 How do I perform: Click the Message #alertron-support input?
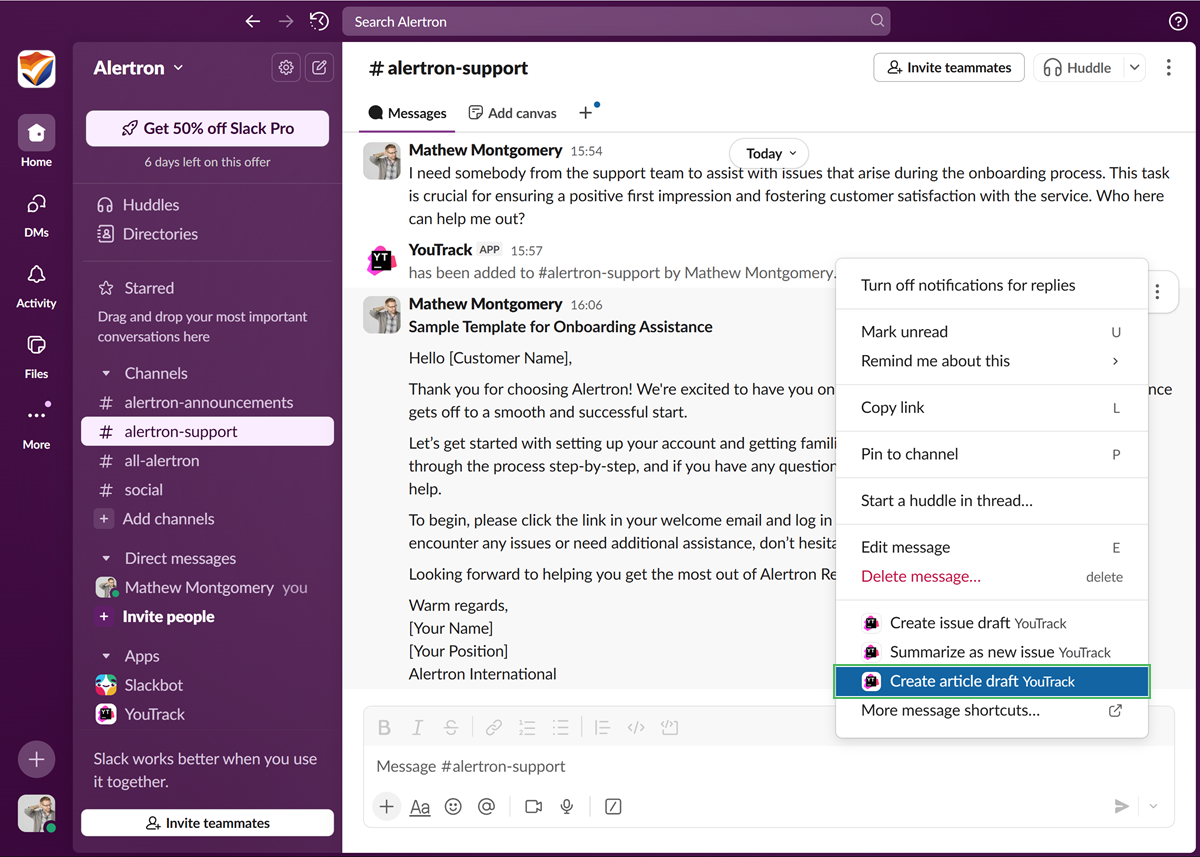768,766
